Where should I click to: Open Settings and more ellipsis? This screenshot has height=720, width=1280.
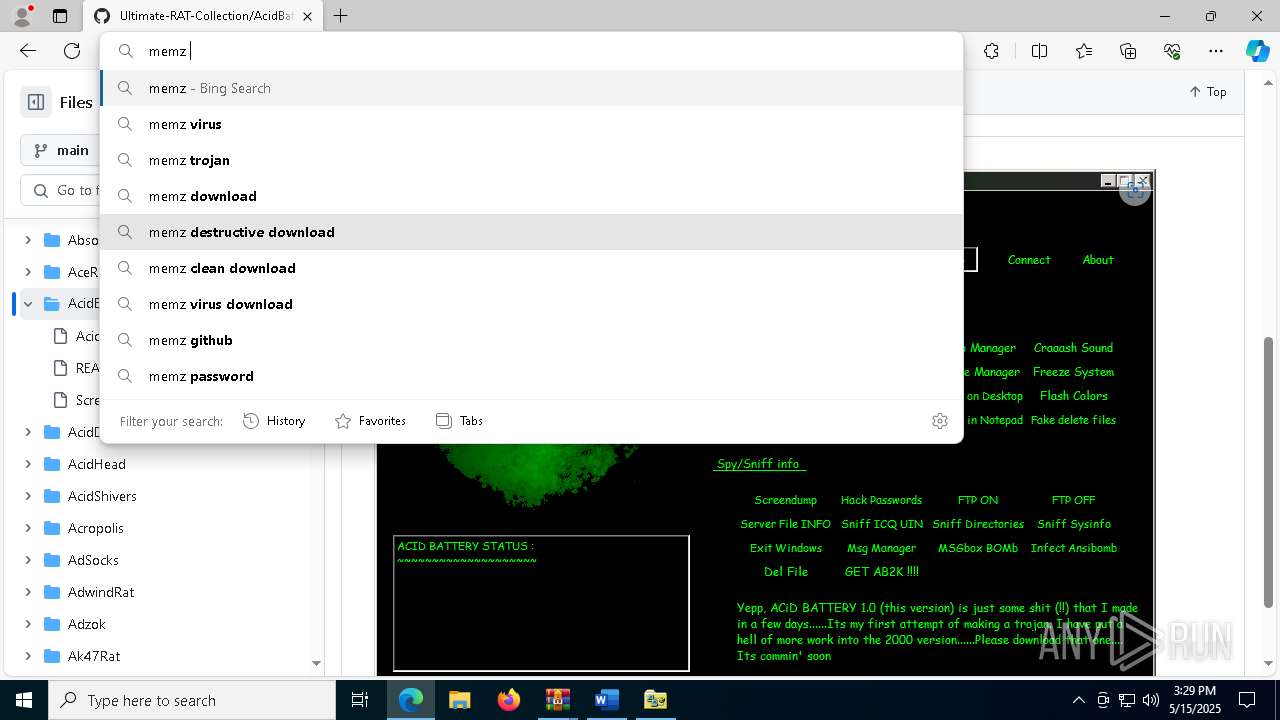pos(1216,51)
